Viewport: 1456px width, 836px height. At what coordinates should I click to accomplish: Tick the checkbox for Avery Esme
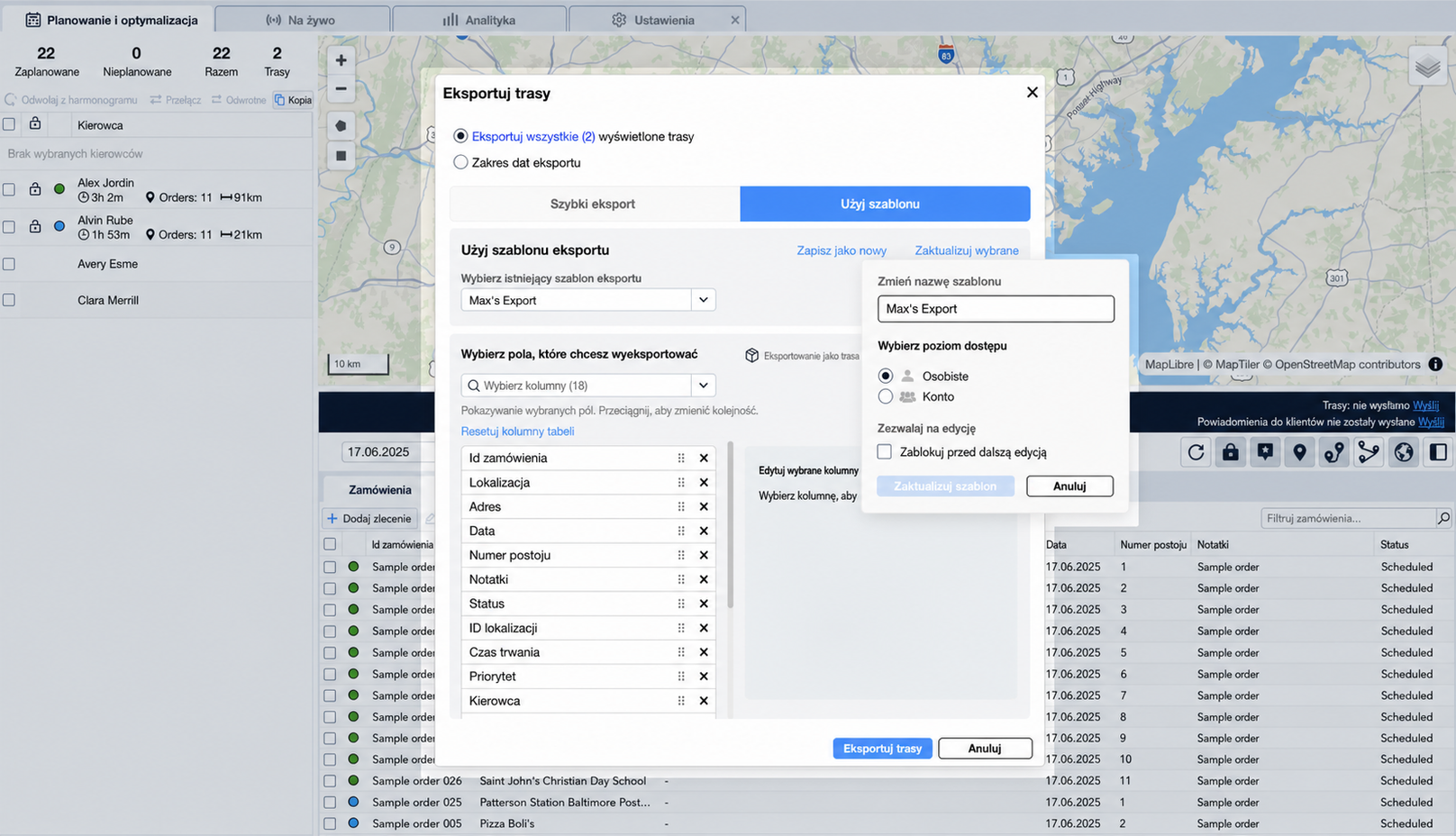tap(9, 264)
